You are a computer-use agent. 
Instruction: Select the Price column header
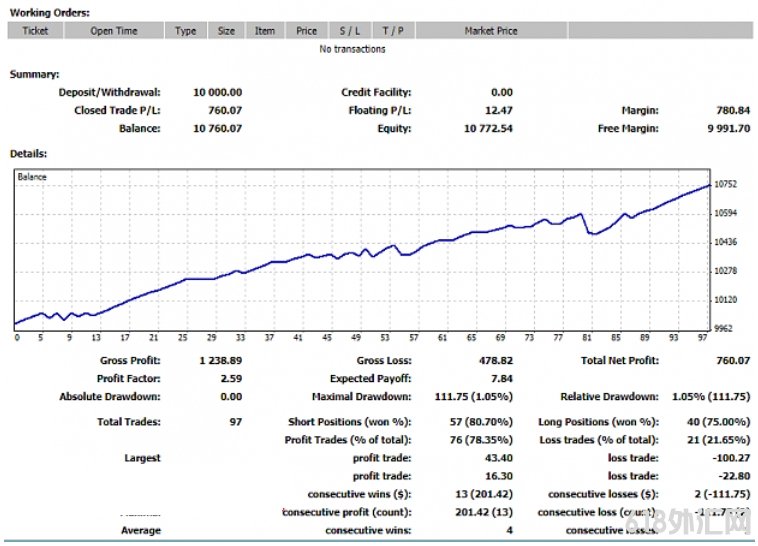point(307,31)
